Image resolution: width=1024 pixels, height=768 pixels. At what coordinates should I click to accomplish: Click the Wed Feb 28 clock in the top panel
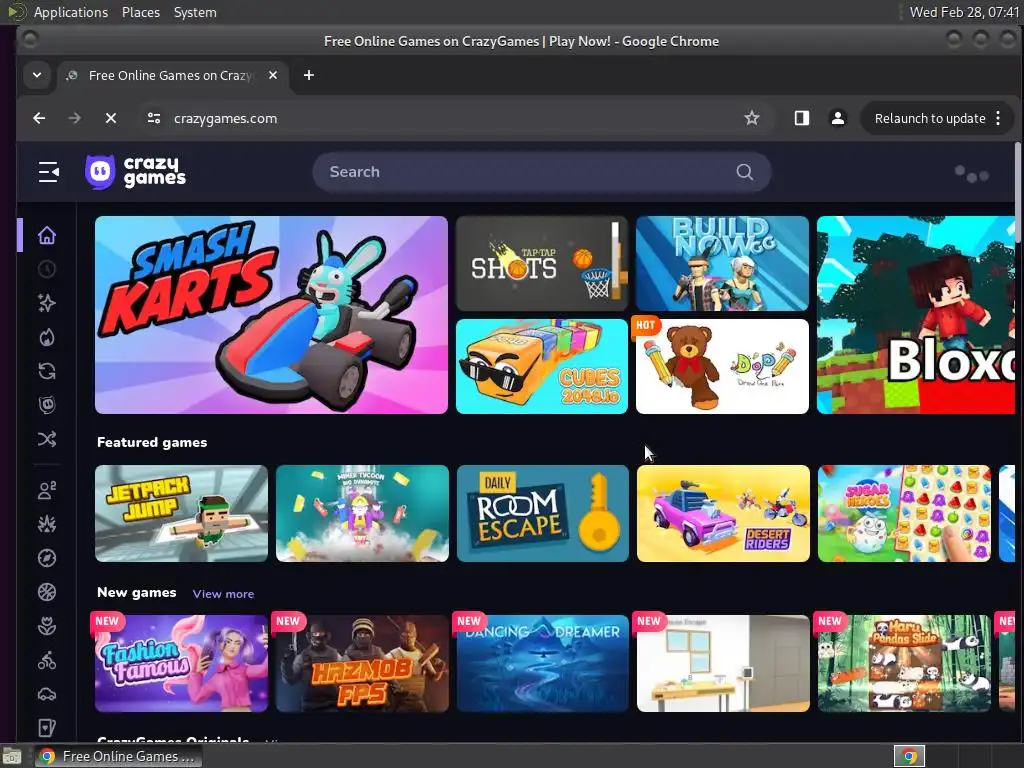(x=964, y=12)
